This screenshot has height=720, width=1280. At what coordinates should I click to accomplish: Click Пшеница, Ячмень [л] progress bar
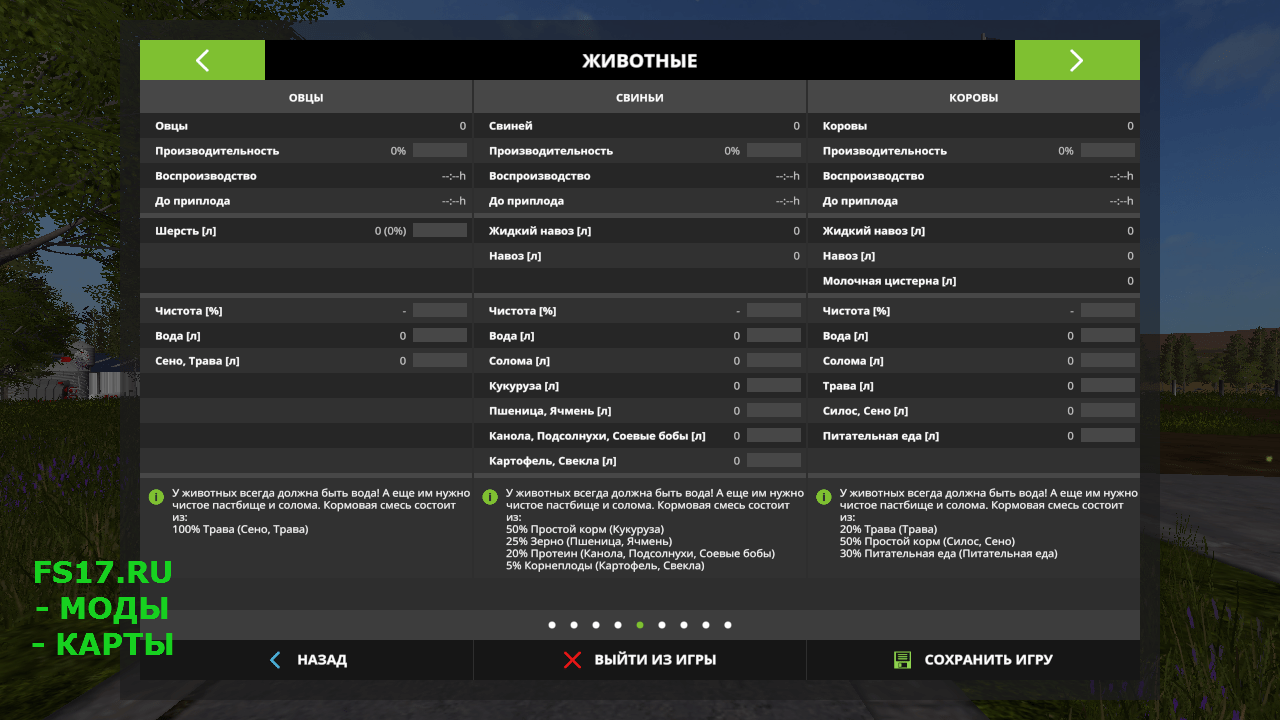[x=774, y=410]
